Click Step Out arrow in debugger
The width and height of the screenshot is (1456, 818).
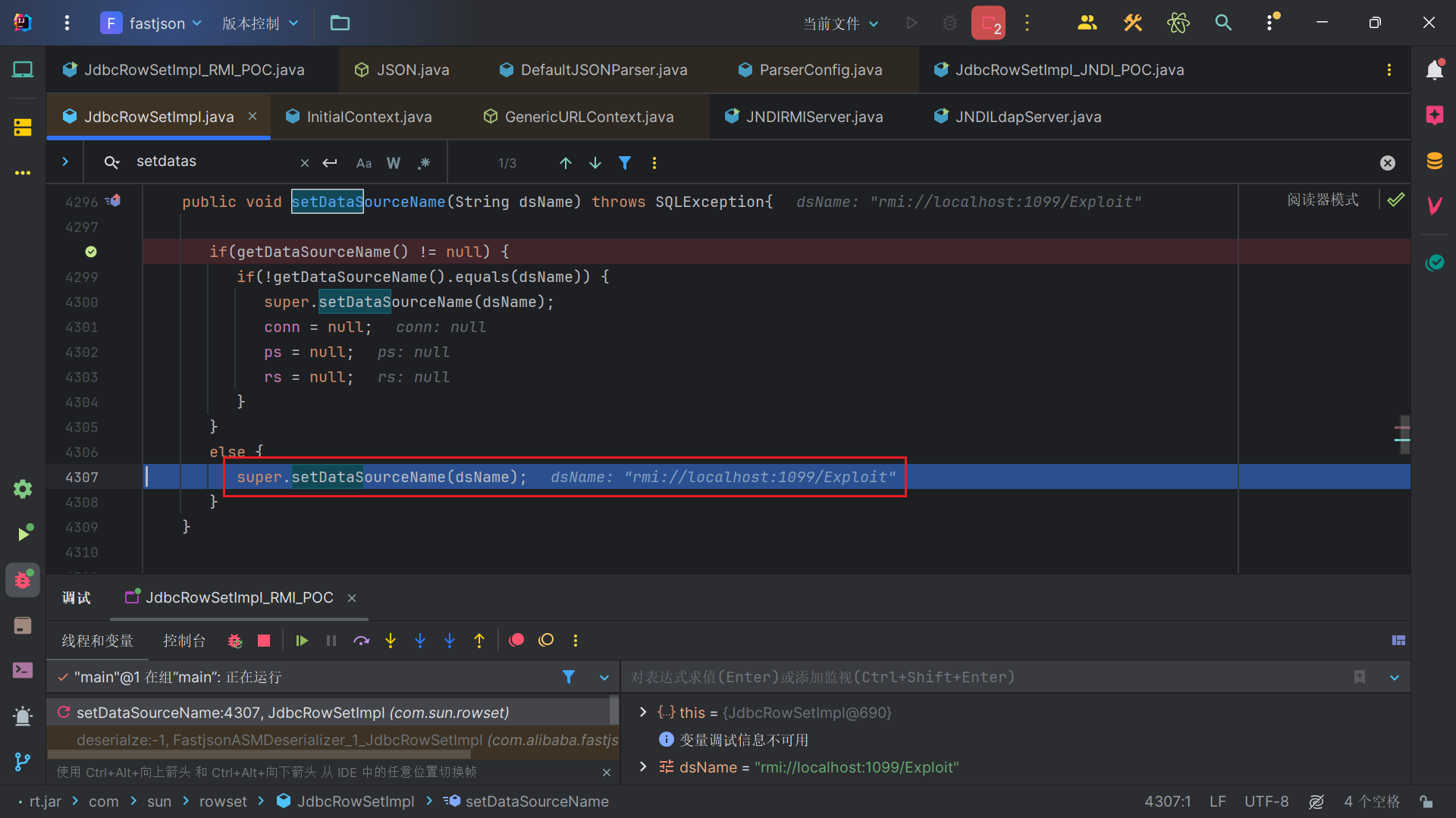(479, 641)
